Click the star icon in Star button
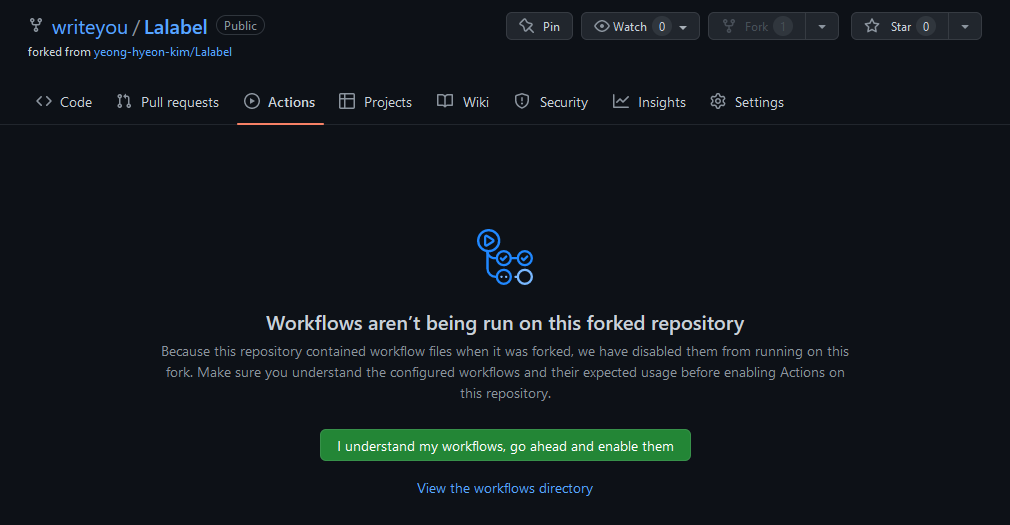This screenshot has height=525, width=1010. [x=872, y=26]
